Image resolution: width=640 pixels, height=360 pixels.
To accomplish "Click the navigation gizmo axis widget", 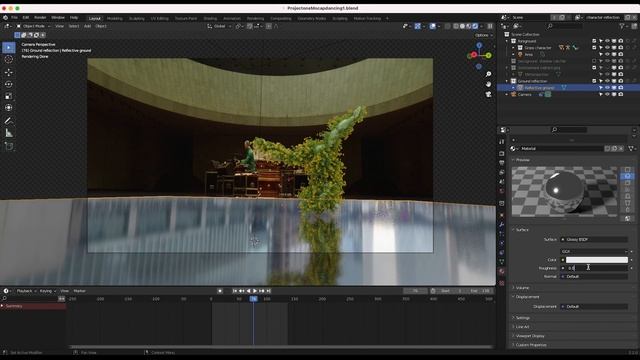I will (479, 56).
